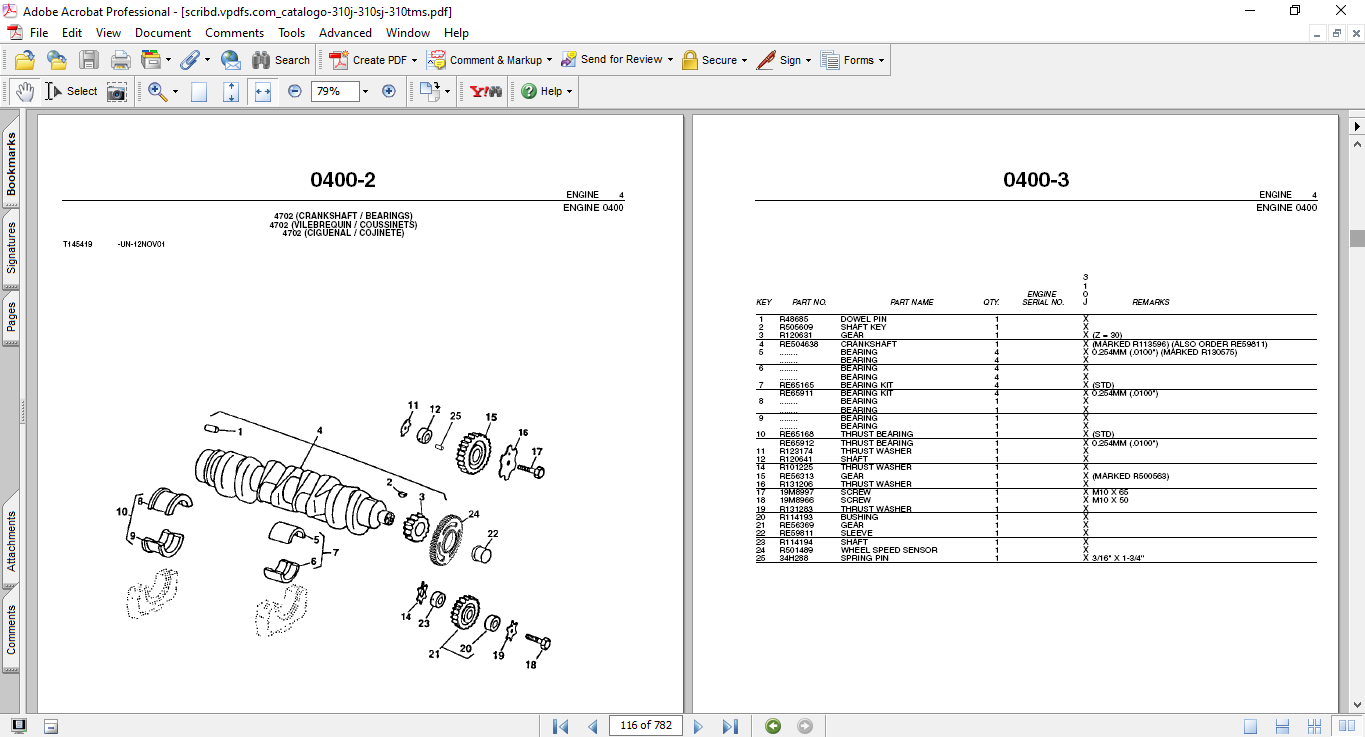
Task: Toggle Fit Width page view
Action: (263, 91)
